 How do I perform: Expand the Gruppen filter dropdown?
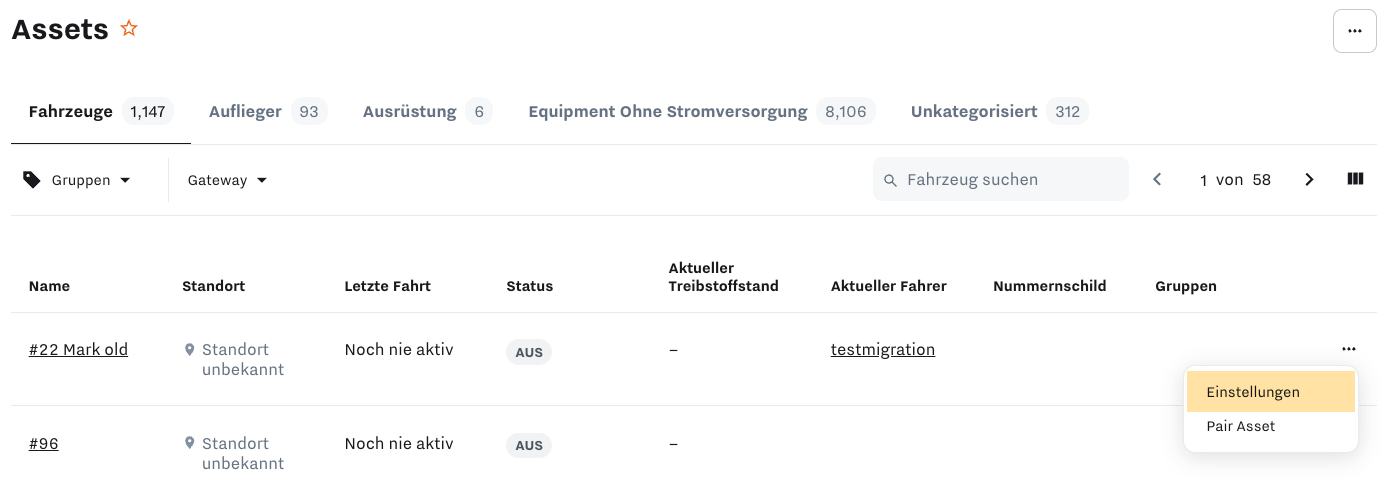[x=77, y=180]
